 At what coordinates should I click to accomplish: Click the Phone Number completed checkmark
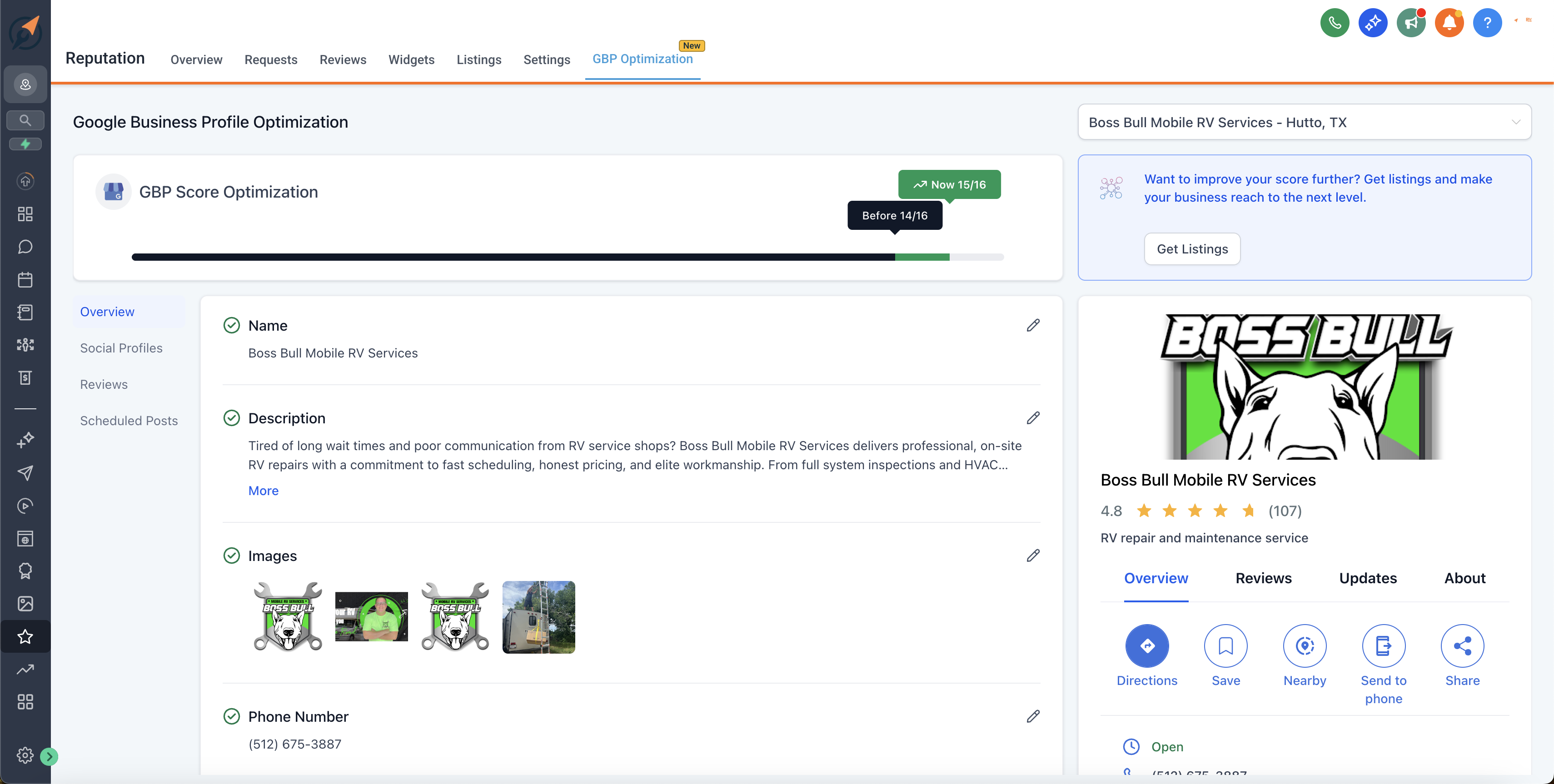pyautogui.click(x=232, y=716)
